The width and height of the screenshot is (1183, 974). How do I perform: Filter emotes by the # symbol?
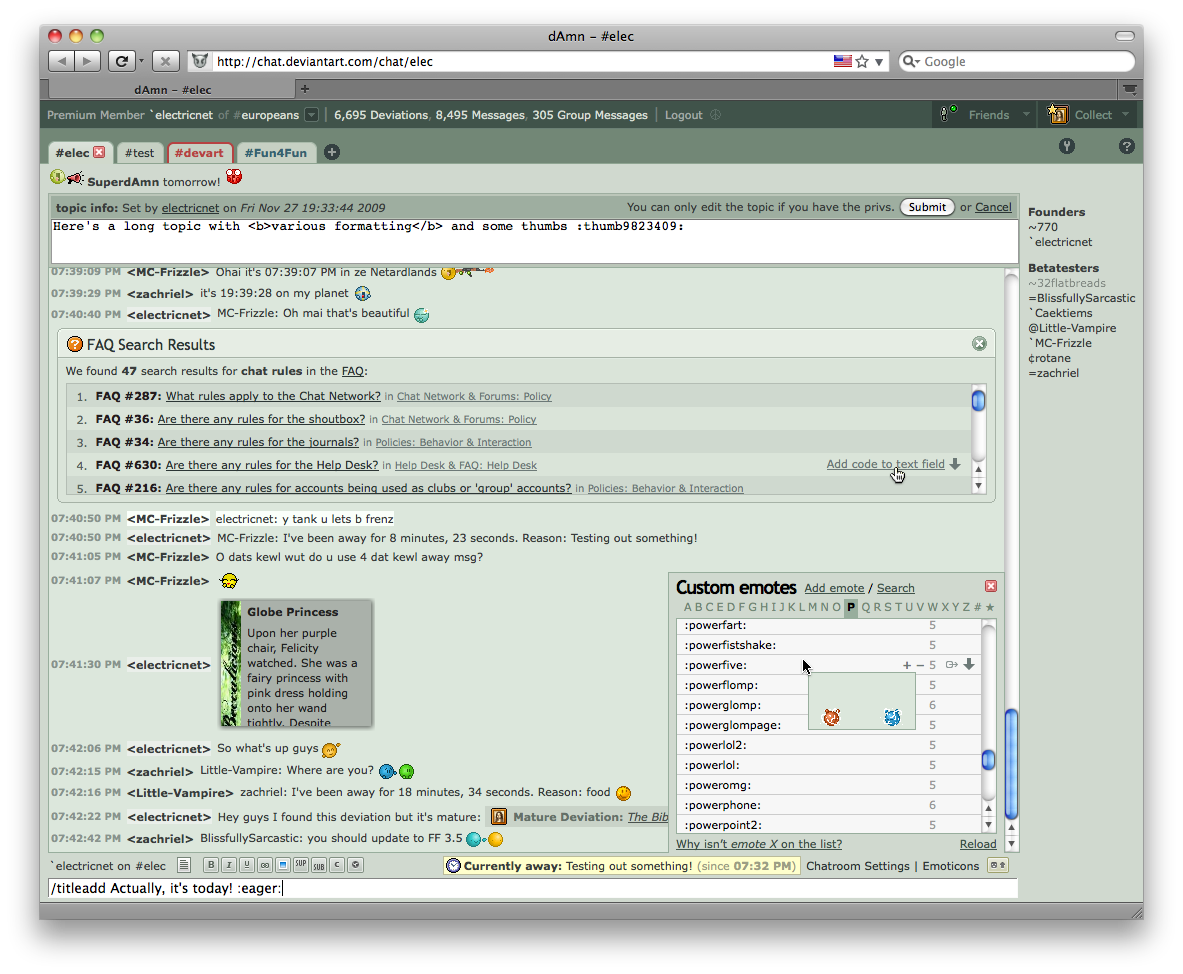click(977, 607)
